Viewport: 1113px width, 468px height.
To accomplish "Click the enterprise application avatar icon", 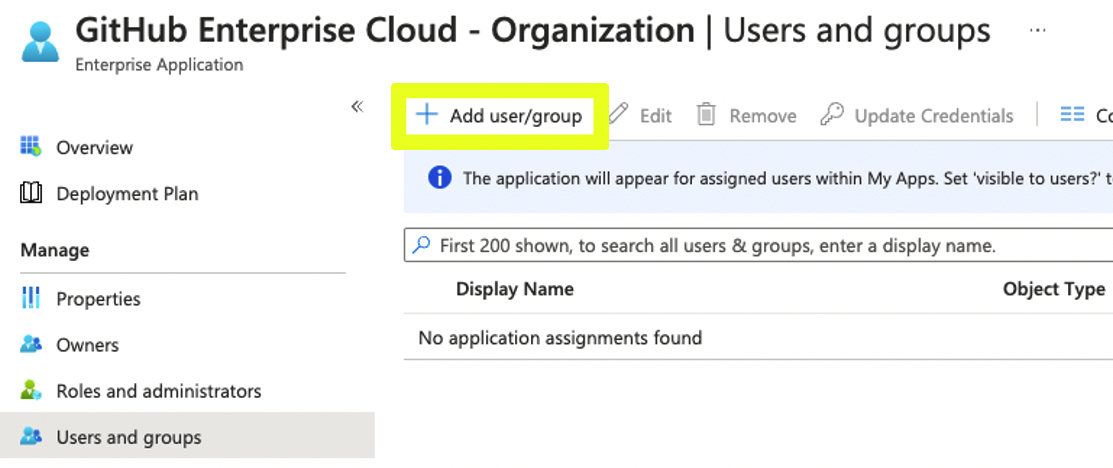I will [x=40, y=41].
